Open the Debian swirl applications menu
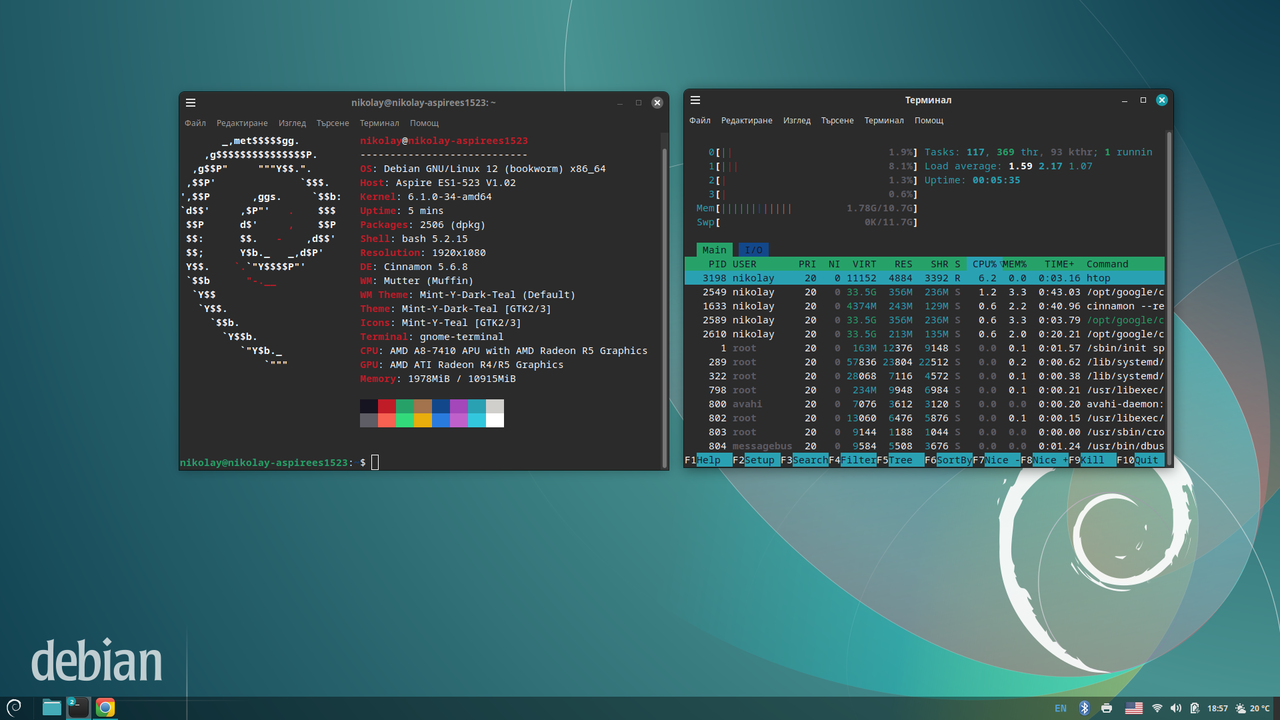Viewport: 1280px width, 720px height. click(14, 708)
